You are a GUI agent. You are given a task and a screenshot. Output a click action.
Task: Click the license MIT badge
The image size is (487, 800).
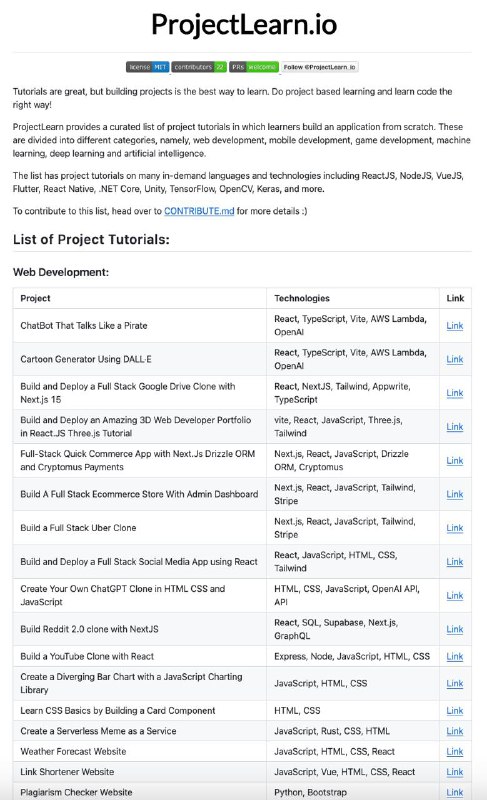click(x=147, y=67)
